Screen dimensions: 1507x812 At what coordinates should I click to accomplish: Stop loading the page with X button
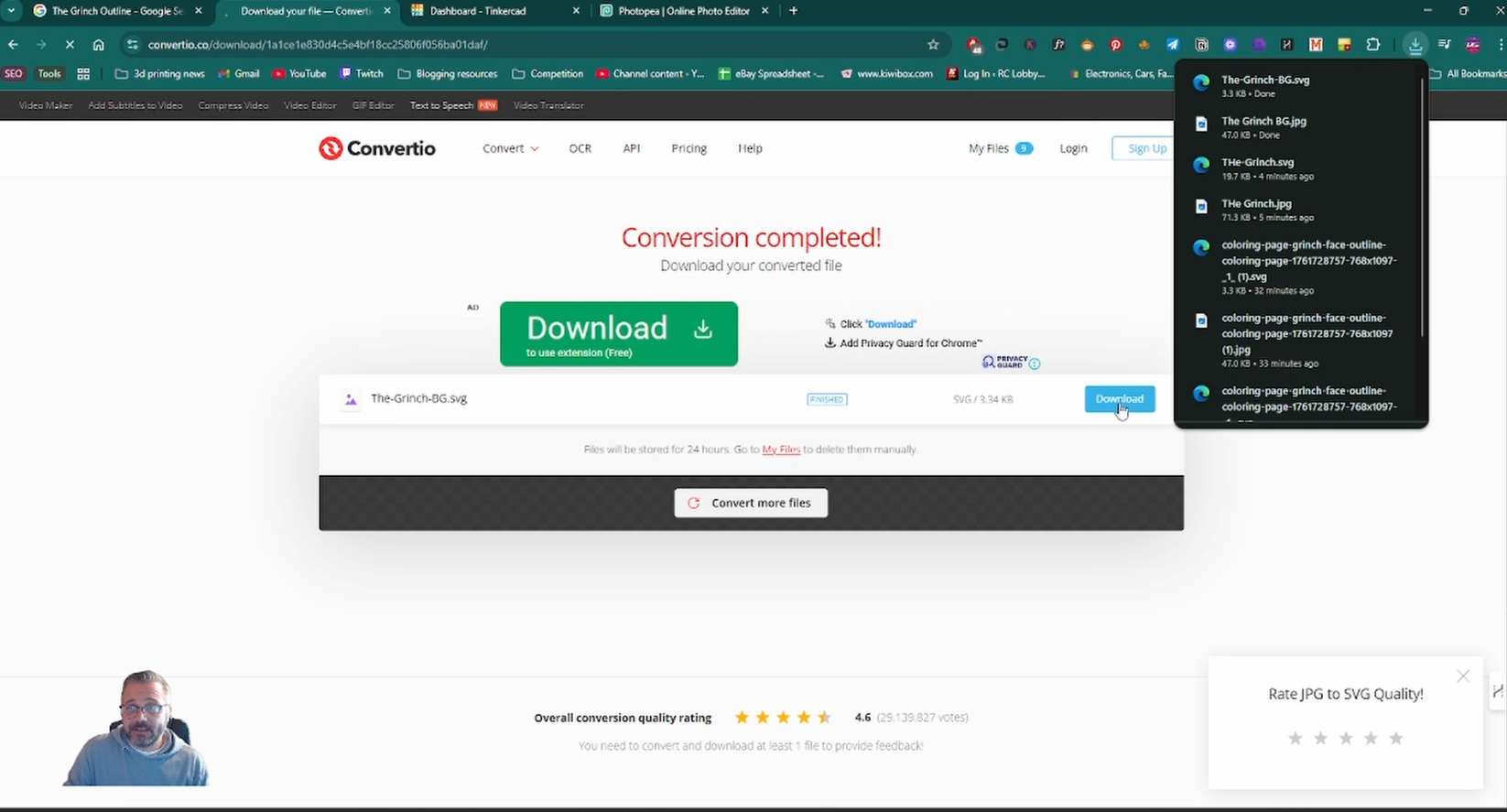coord(70,44)
